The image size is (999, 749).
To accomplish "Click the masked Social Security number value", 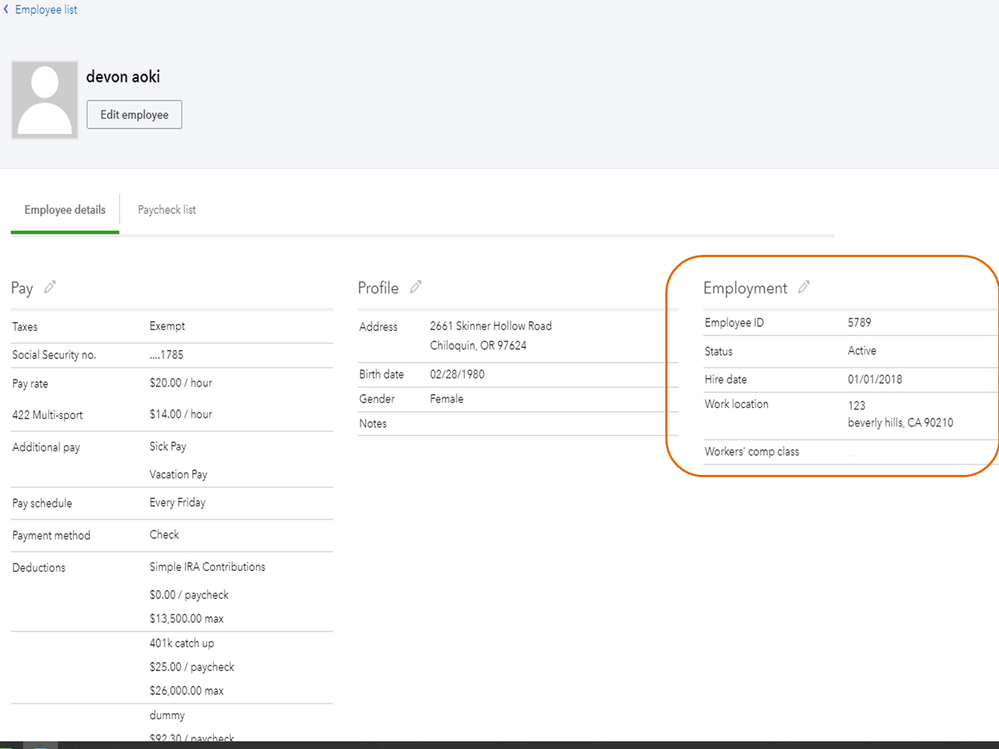I will point(166,355).
